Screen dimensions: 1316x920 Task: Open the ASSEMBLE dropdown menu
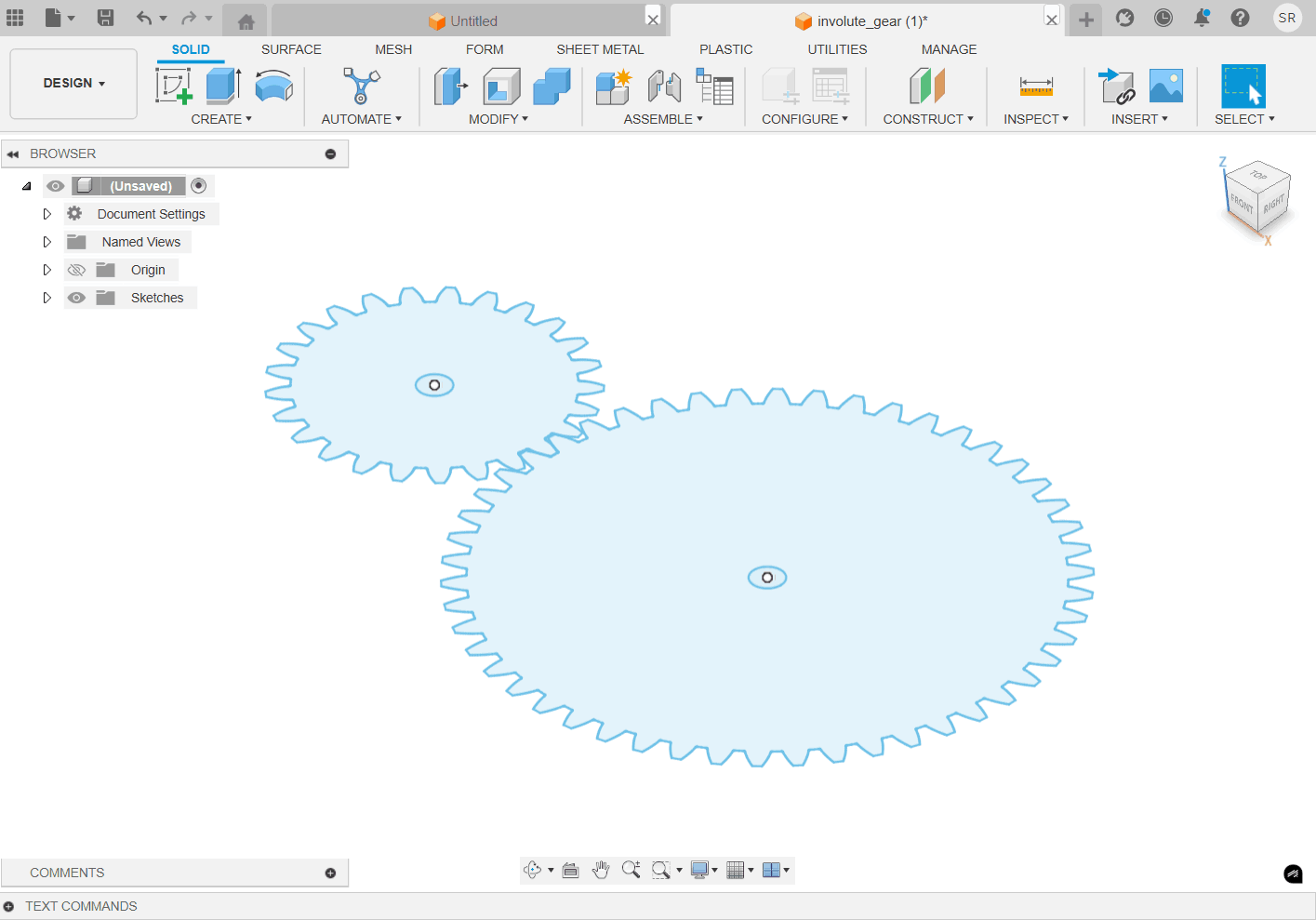663,119
